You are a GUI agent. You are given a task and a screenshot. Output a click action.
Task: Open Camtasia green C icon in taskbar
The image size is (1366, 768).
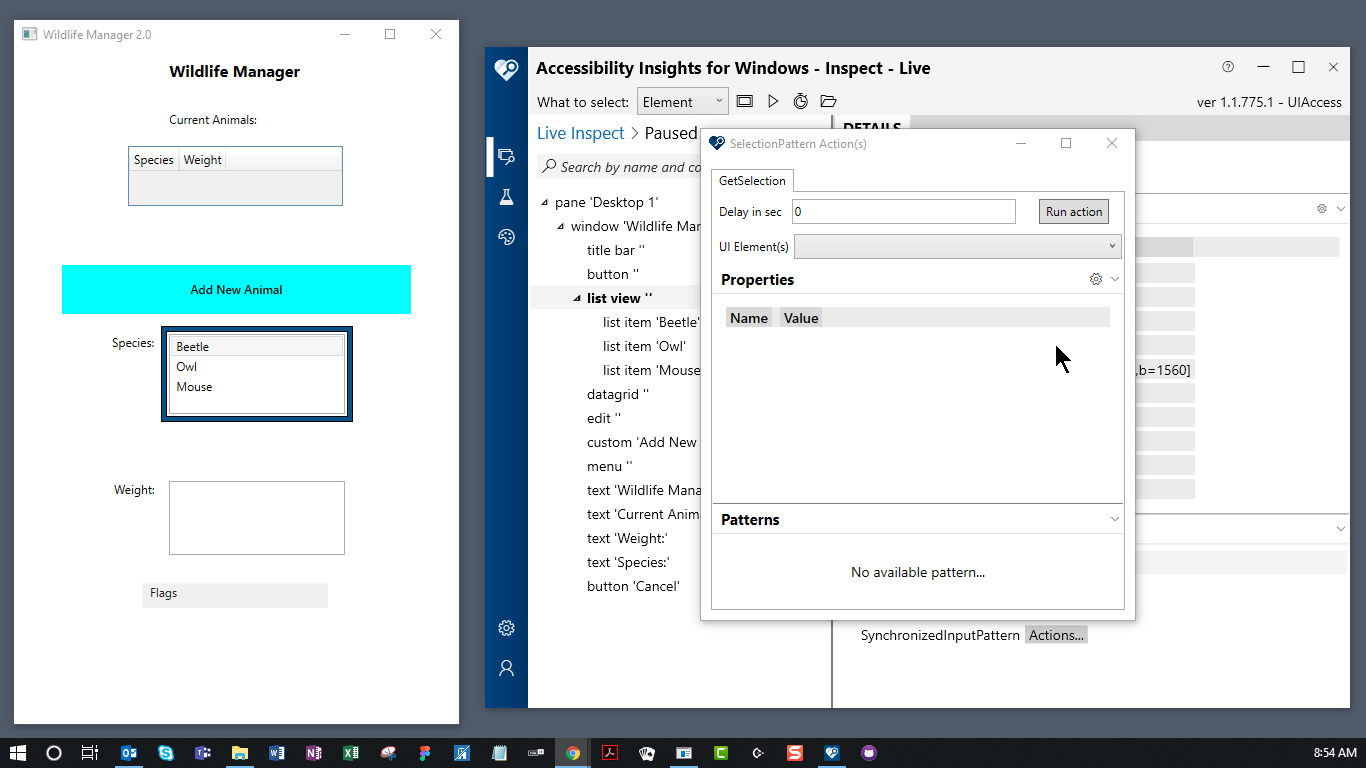(x=721, y=753)
